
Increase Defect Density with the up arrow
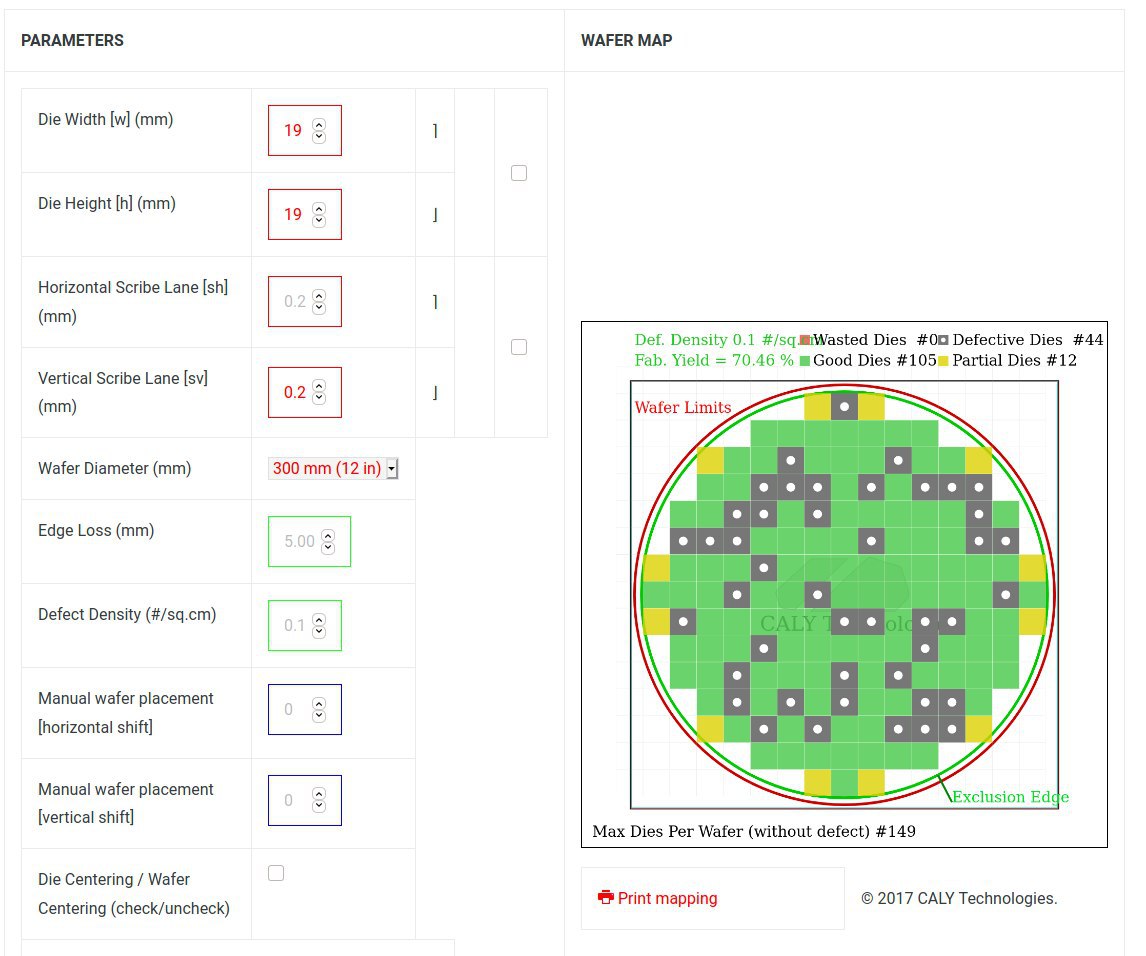[x=319, y=620]
